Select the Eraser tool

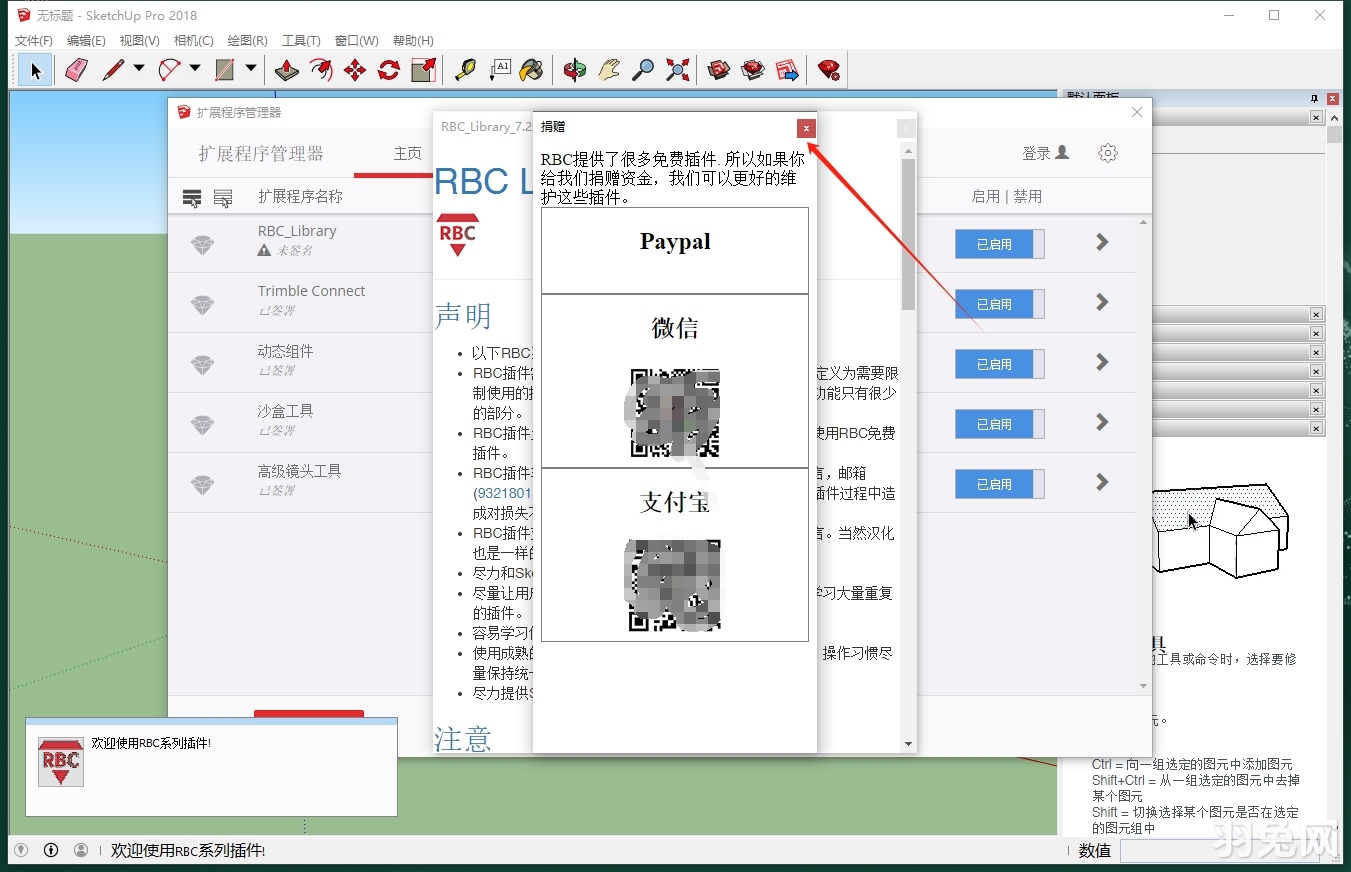(x=76, y=70)
